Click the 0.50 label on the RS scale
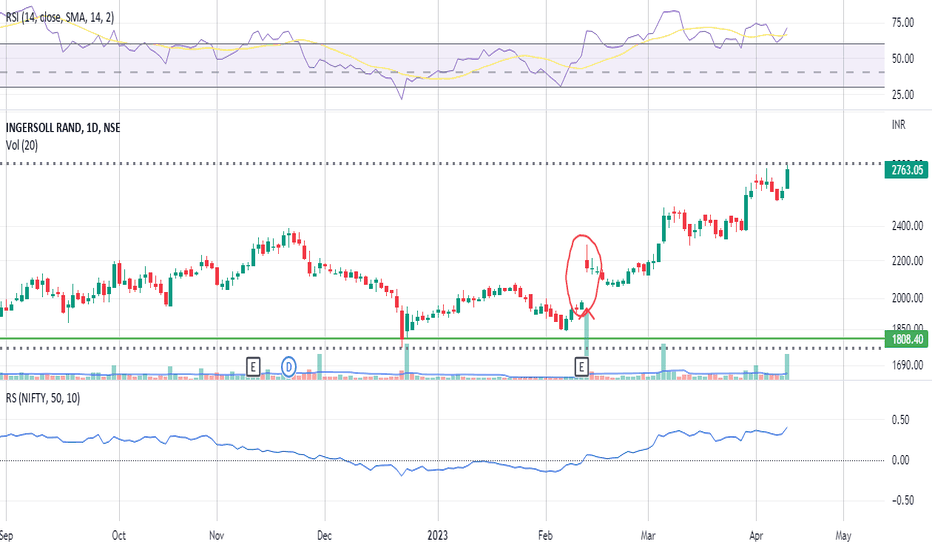The width and height of the screenshot is (932, 550). pyautogui.click(x=900, y=420)
